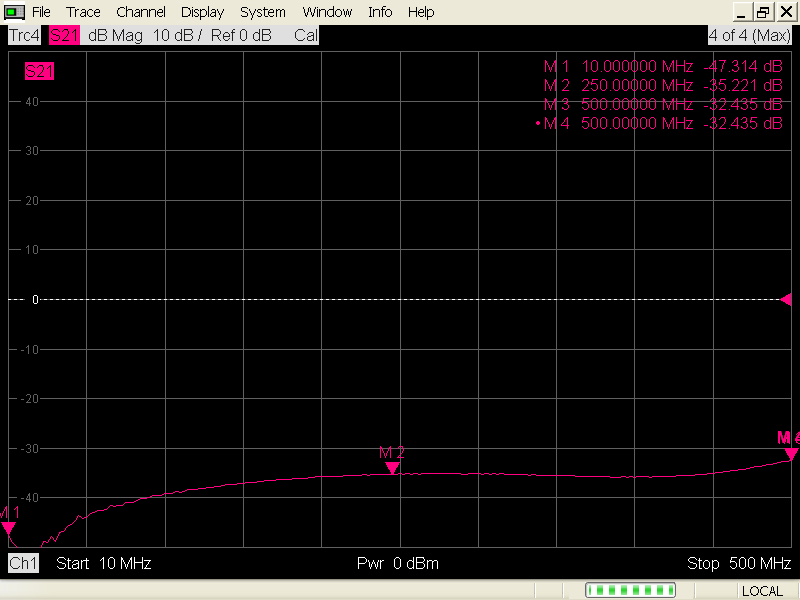Open the Window menu
The width and height of the screenshot is (800, 600).
[x=327, y=12]
